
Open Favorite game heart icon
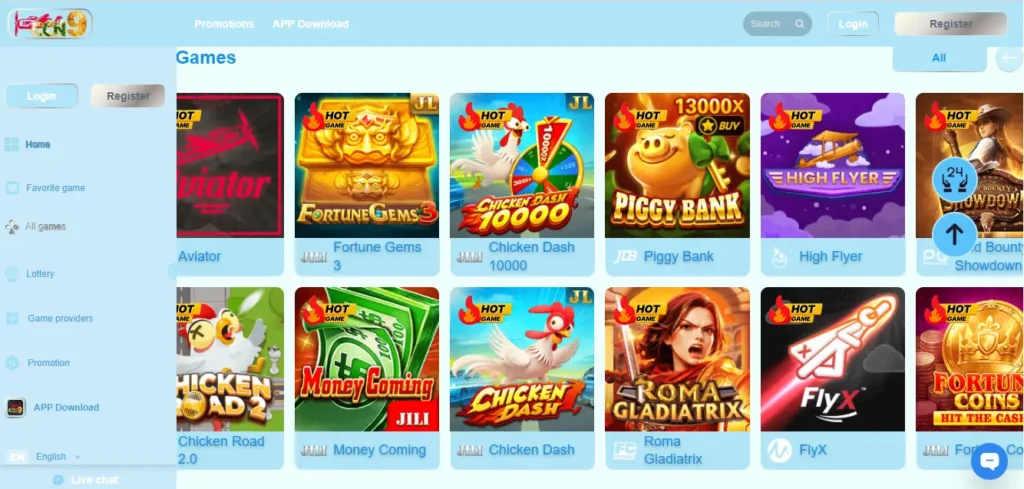(x=12, y=188)
